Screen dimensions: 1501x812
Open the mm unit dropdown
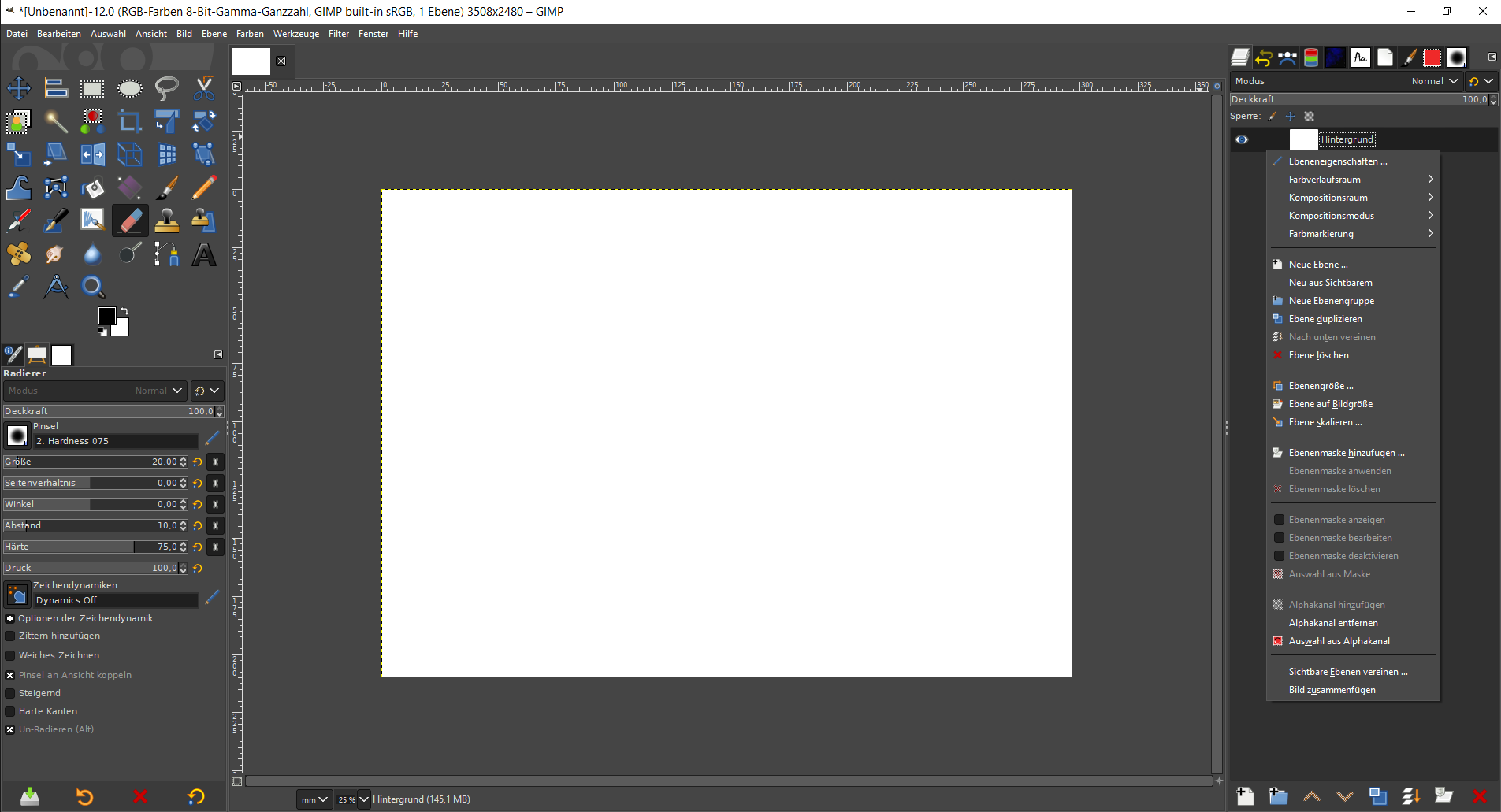click(314, 799)
